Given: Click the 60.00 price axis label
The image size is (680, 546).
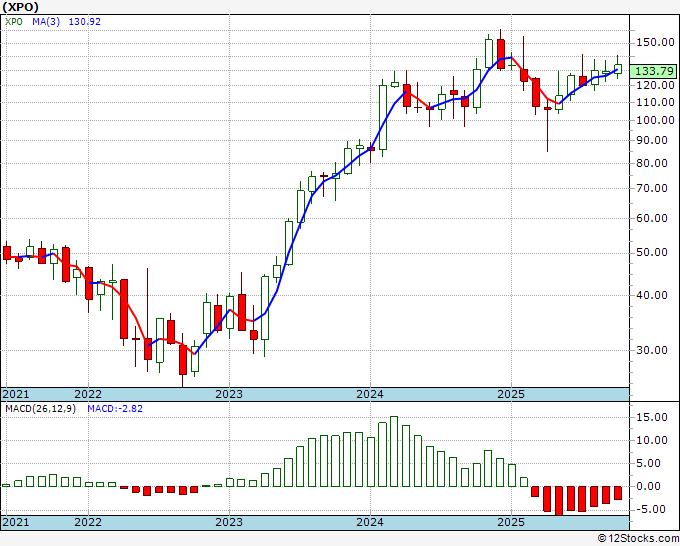Looking at the screenshot, I should point(652,218).
